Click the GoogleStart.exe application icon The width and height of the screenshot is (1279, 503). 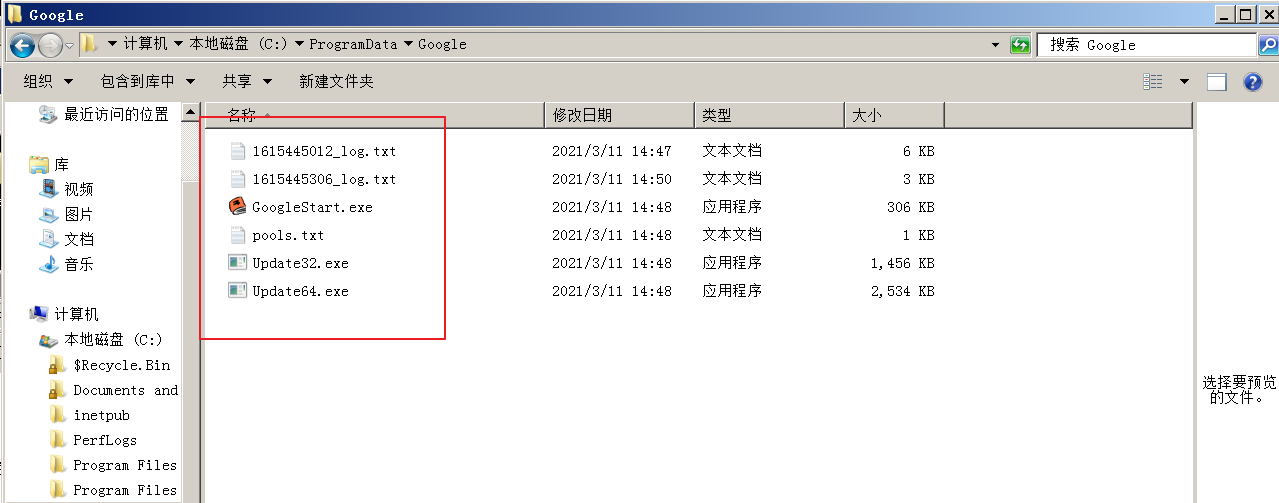pyautogui.click(x=237, y=207)
